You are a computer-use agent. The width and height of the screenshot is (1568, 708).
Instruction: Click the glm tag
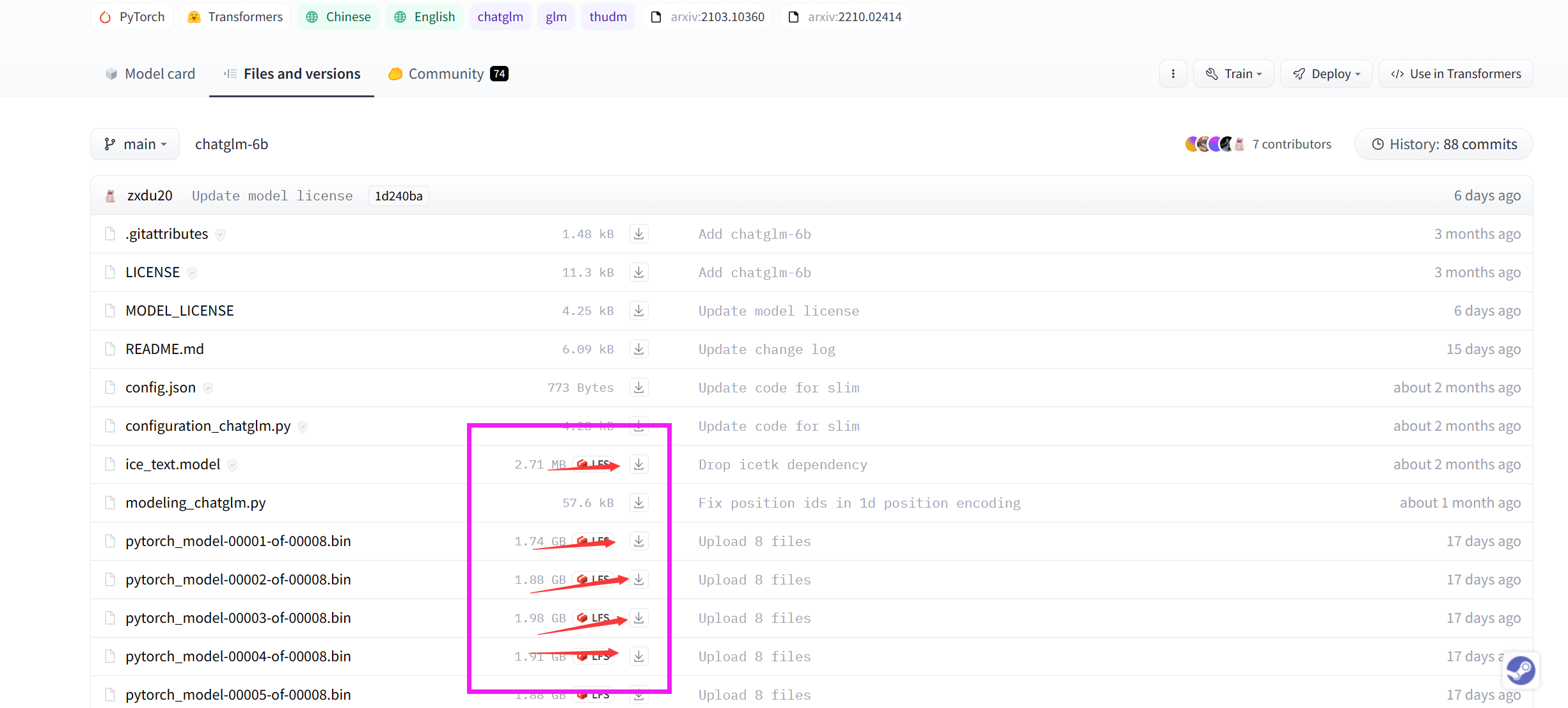(x=556, y=17)
